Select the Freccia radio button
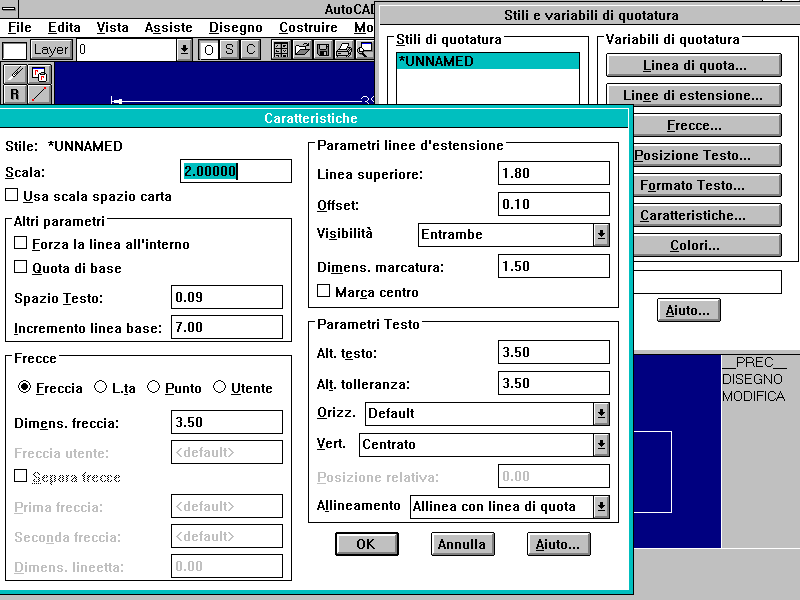The height and width of the screenshot is (600, 800). [x=24, y=387]
